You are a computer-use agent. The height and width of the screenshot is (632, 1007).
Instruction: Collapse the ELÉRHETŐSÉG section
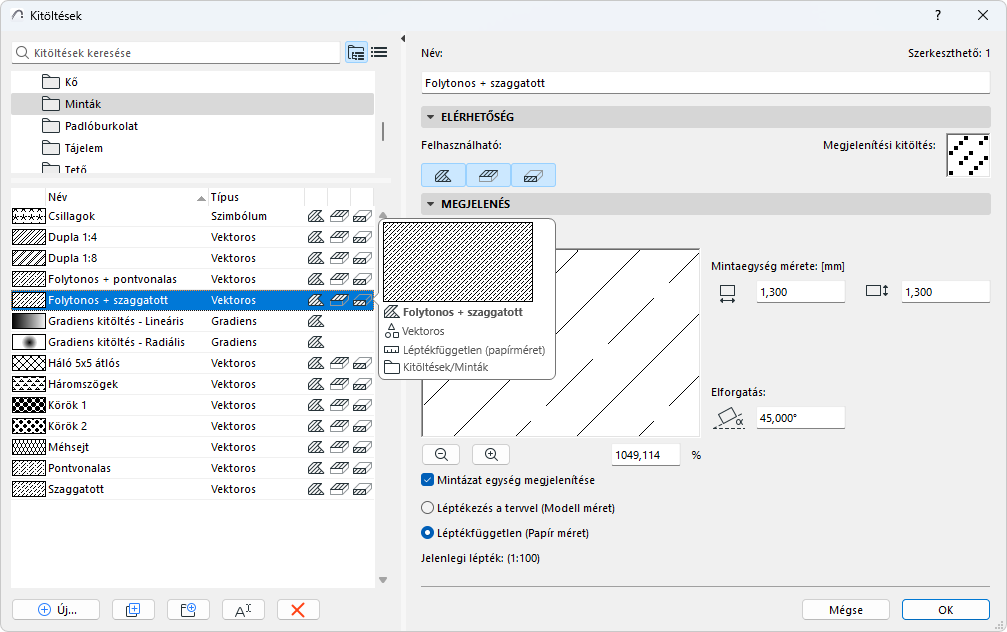click(430, 117)
